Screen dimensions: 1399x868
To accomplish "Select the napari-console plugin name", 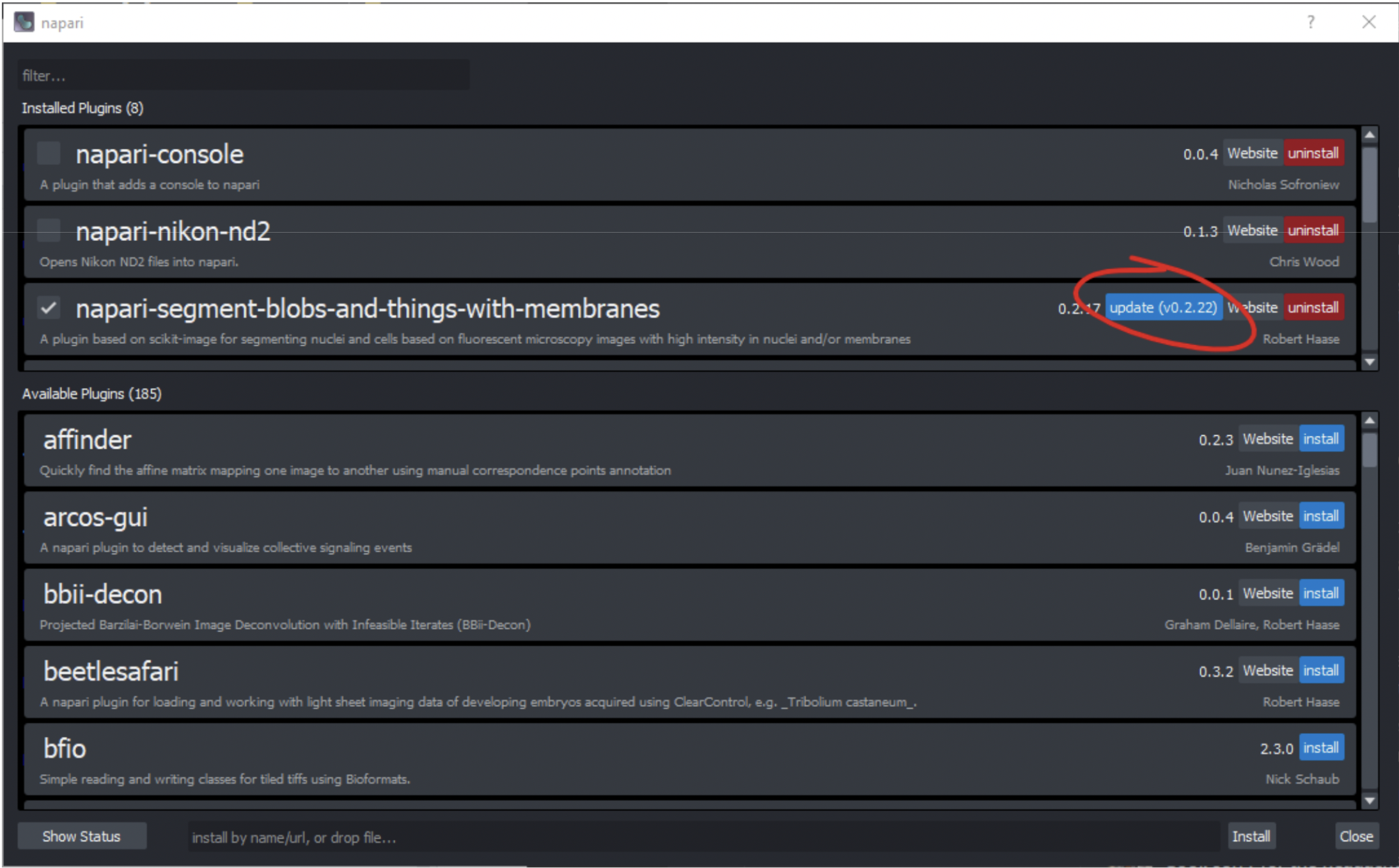I will 159,155.
